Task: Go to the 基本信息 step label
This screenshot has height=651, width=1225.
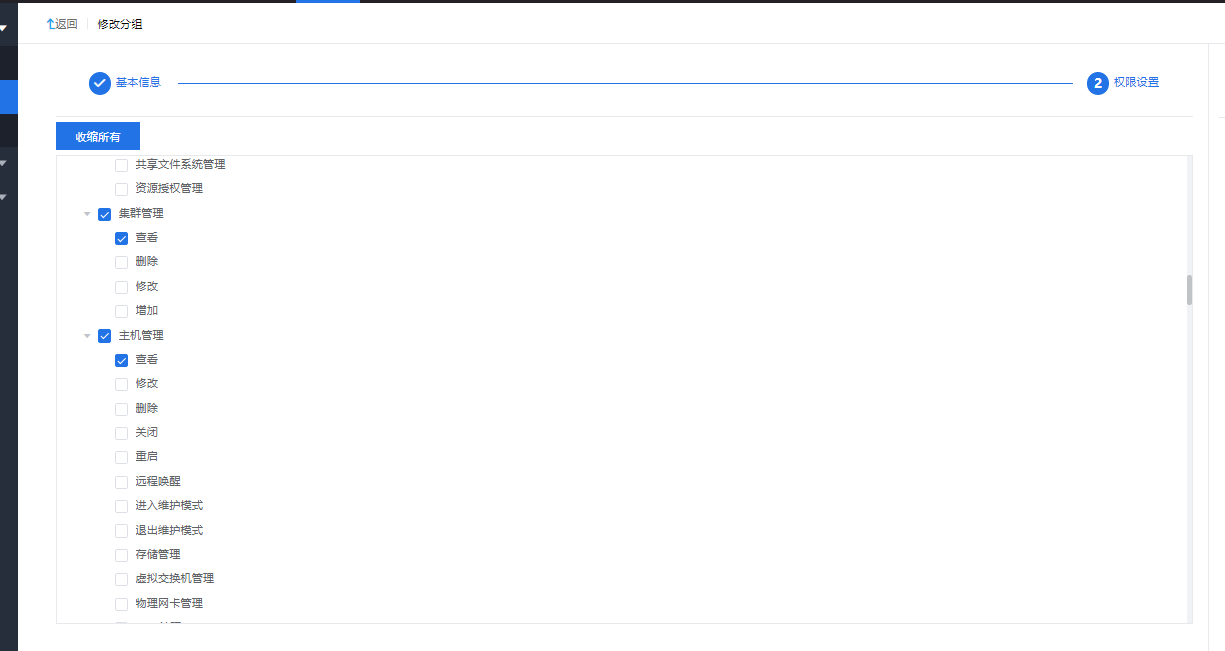Action: point(138,83)
